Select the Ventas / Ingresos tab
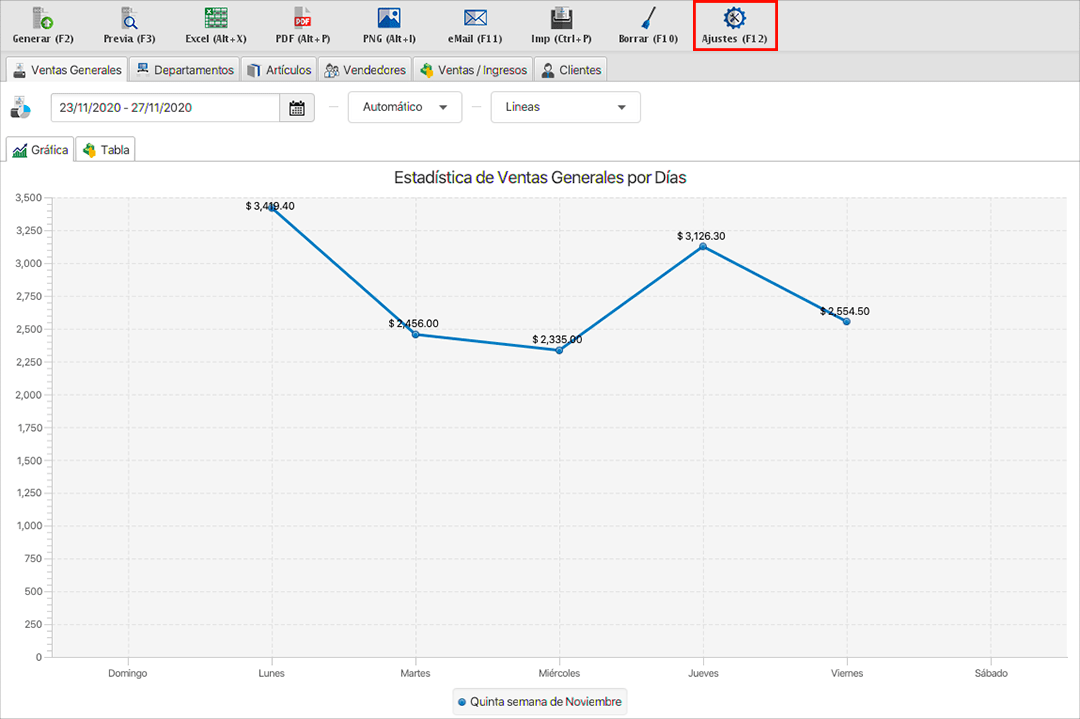The width and height of the screenshot is (1080, 719). [473, 70]
